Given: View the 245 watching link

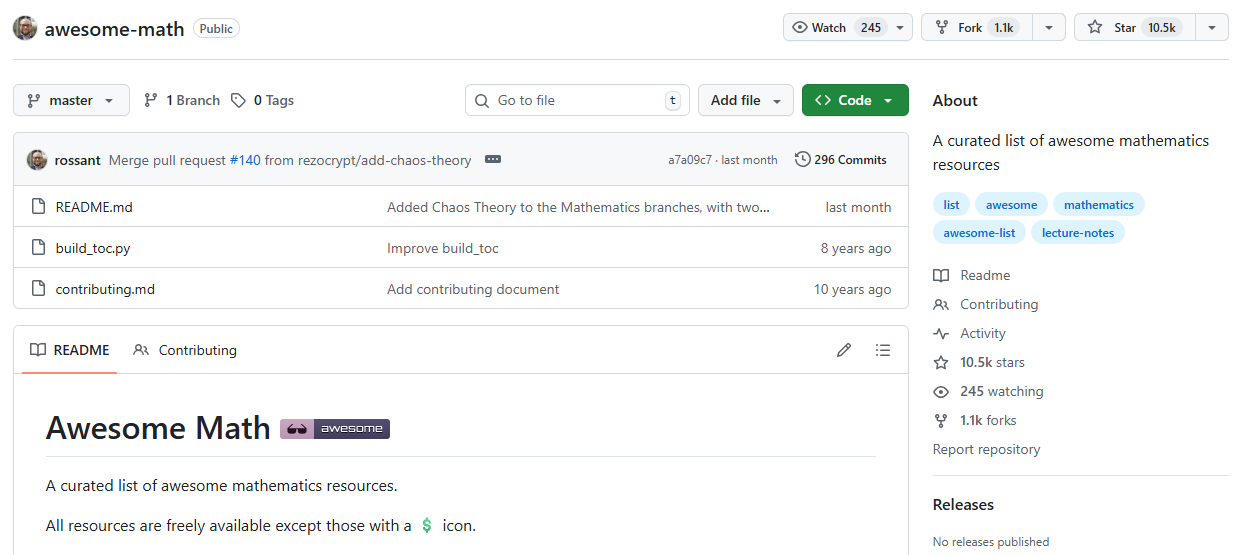Looking at the screenshot, I should tap(988, 391).
